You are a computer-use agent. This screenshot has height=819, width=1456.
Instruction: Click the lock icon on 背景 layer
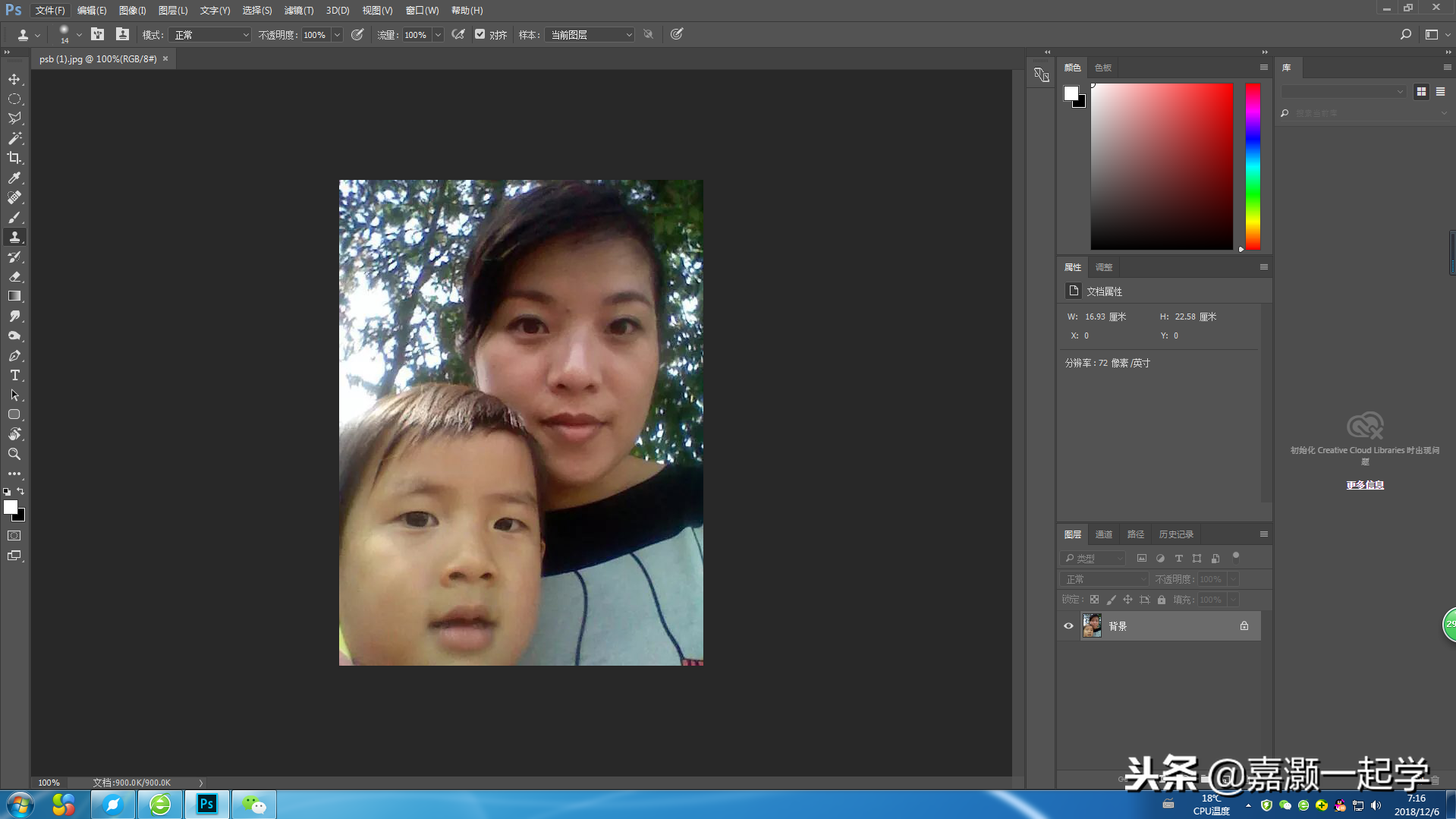tap(1244, 626)
